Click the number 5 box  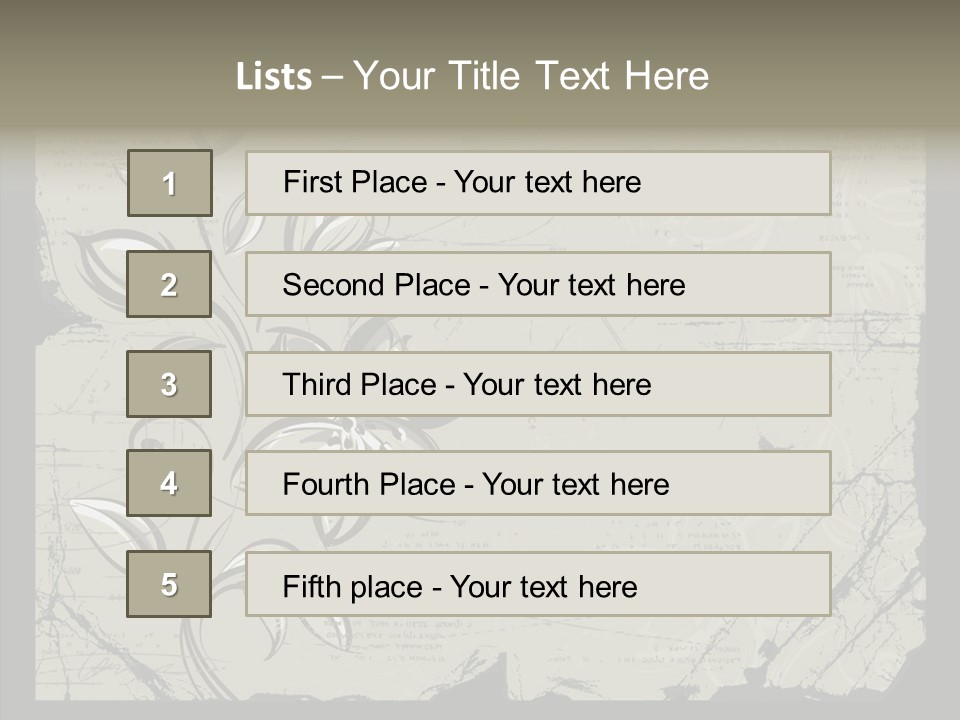coord(169,583)
